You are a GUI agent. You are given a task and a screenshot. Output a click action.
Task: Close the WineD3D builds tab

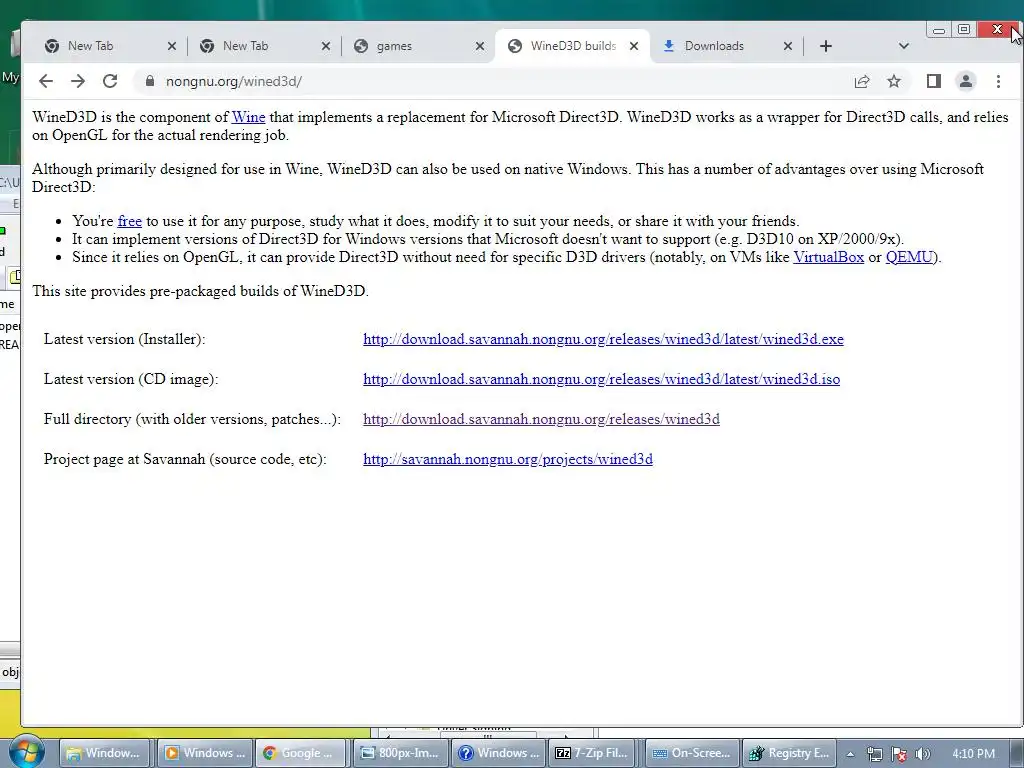tap(634, 46)
